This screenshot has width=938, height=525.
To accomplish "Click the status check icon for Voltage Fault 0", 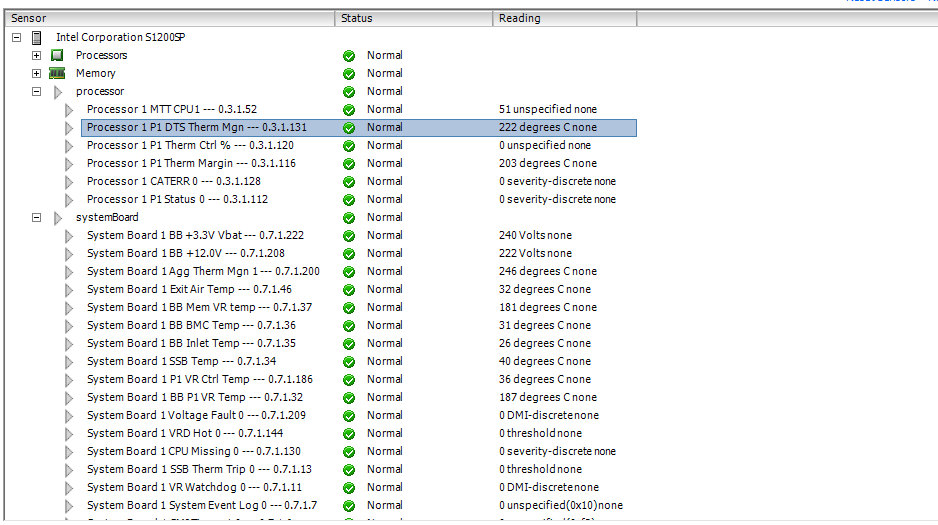I will point(349,416).
